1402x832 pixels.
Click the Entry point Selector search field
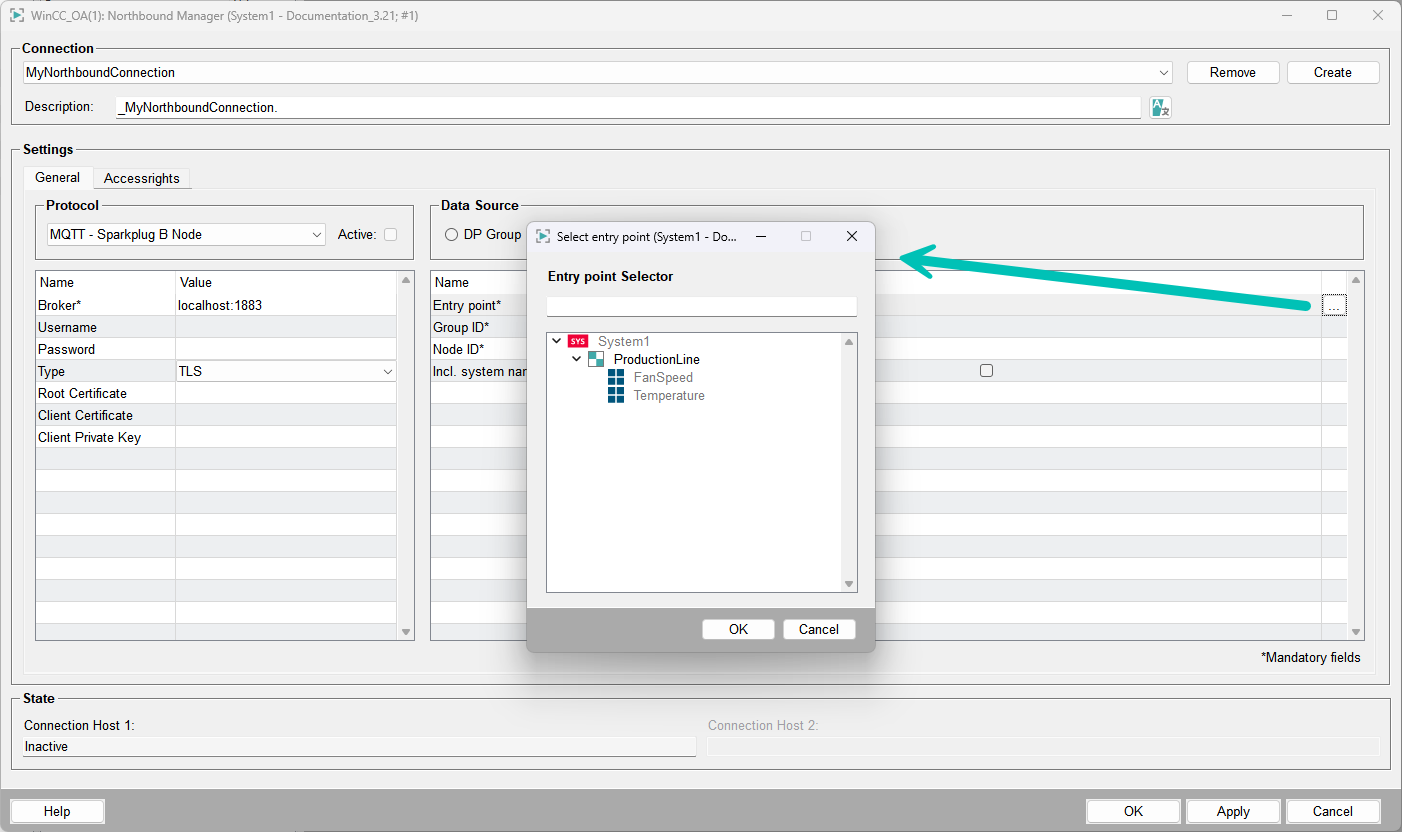tap(701, 306)
